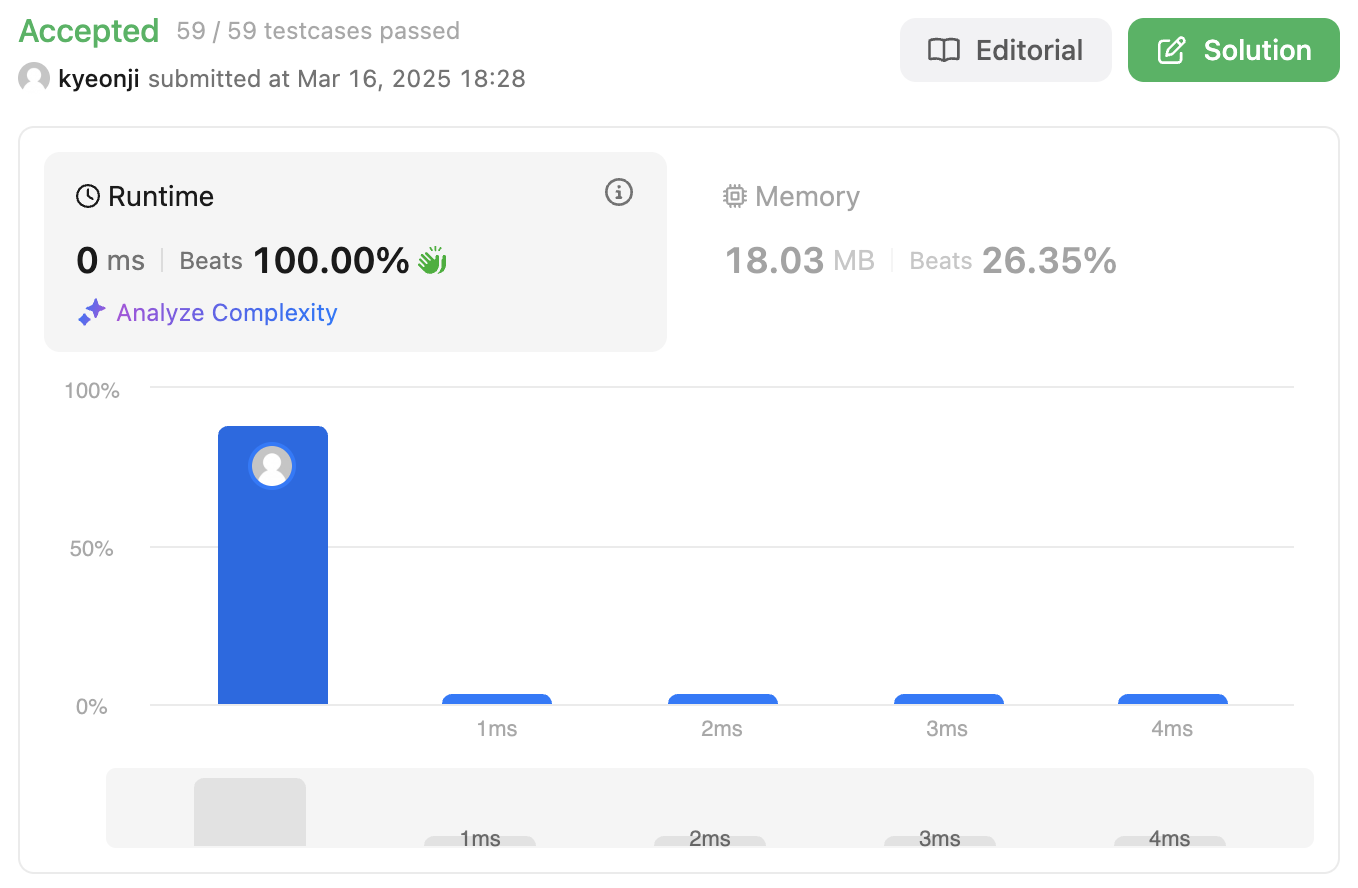
Task: Click the 100% y-axis label
Action: pyautogui.click(x=92, y=390)
